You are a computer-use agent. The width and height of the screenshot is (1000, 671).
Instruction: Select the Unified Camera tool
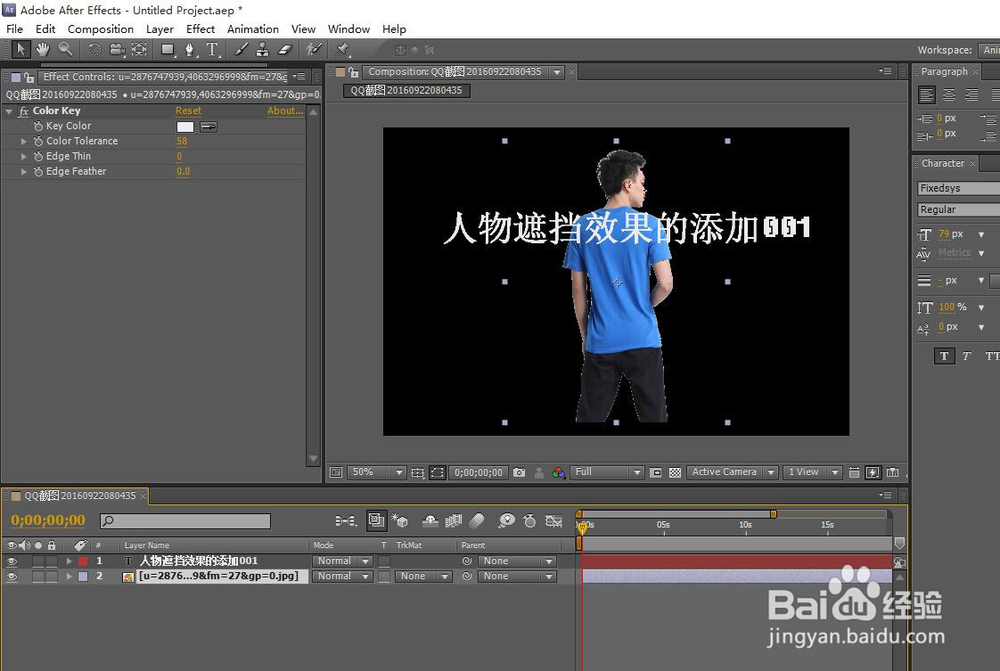[117, 49]
